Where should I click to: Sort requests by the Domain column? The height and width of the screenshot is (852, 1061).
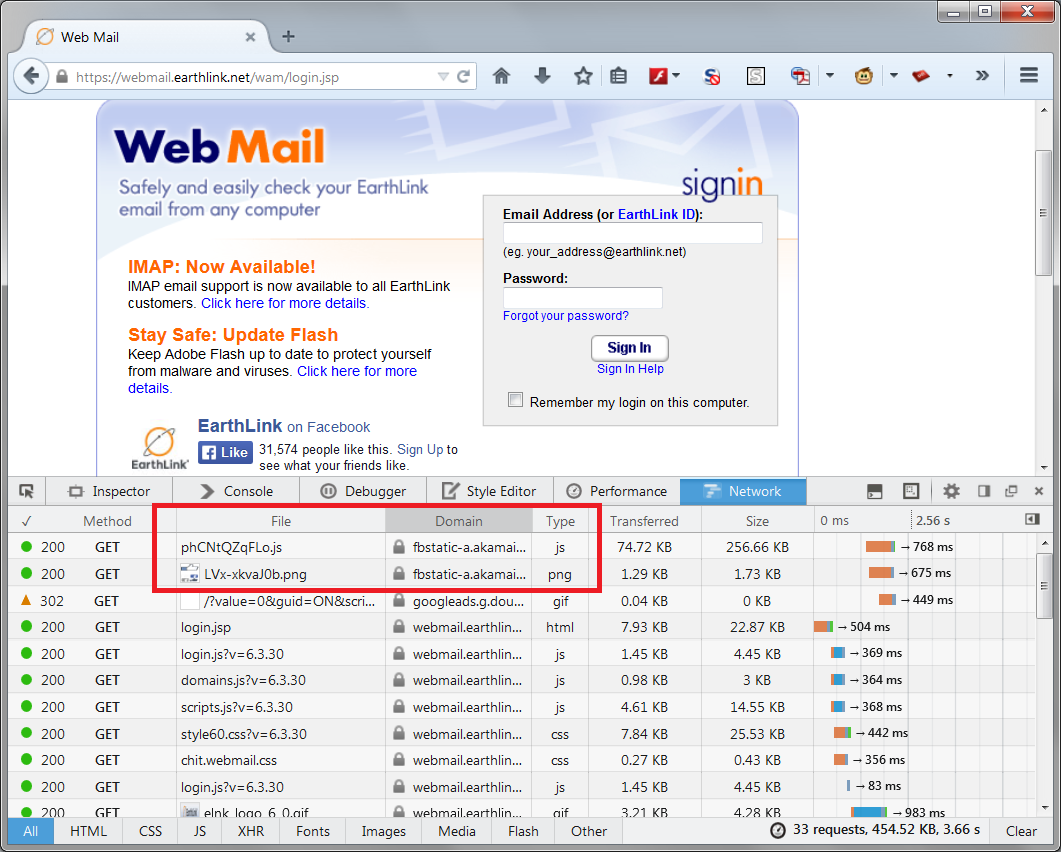coord(459,520)
